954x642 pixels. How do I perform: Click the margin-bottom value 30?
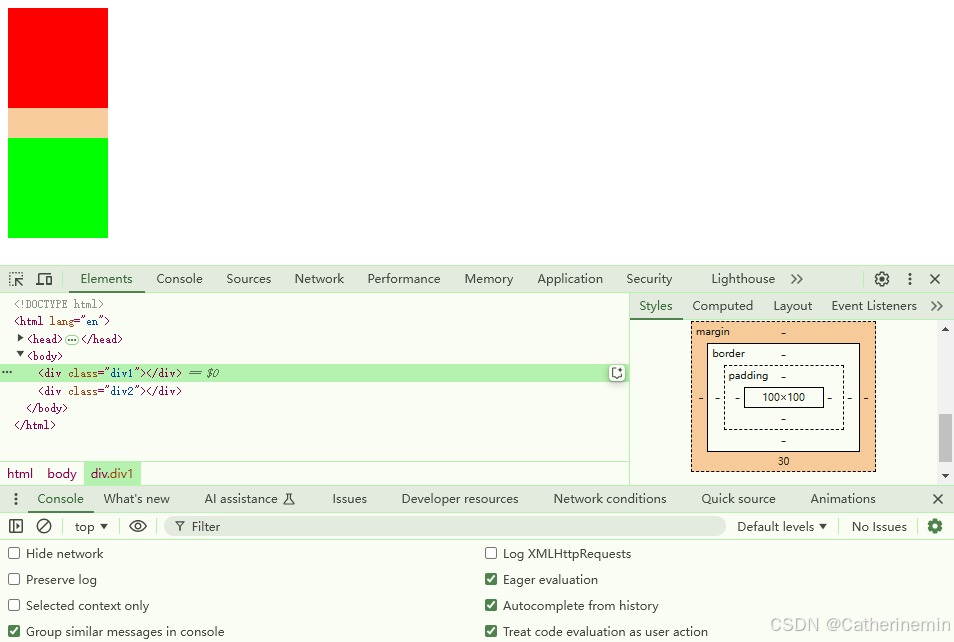784,461
